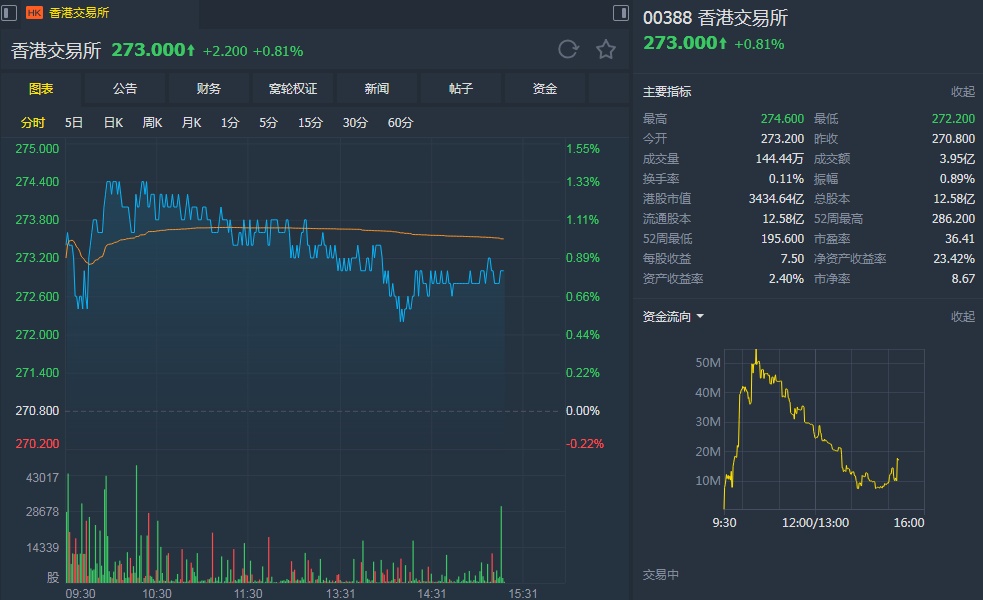Click the 52周最高 value 286.200
The width and height of the screenshot is (983, 600).
(x=954, y=219)
